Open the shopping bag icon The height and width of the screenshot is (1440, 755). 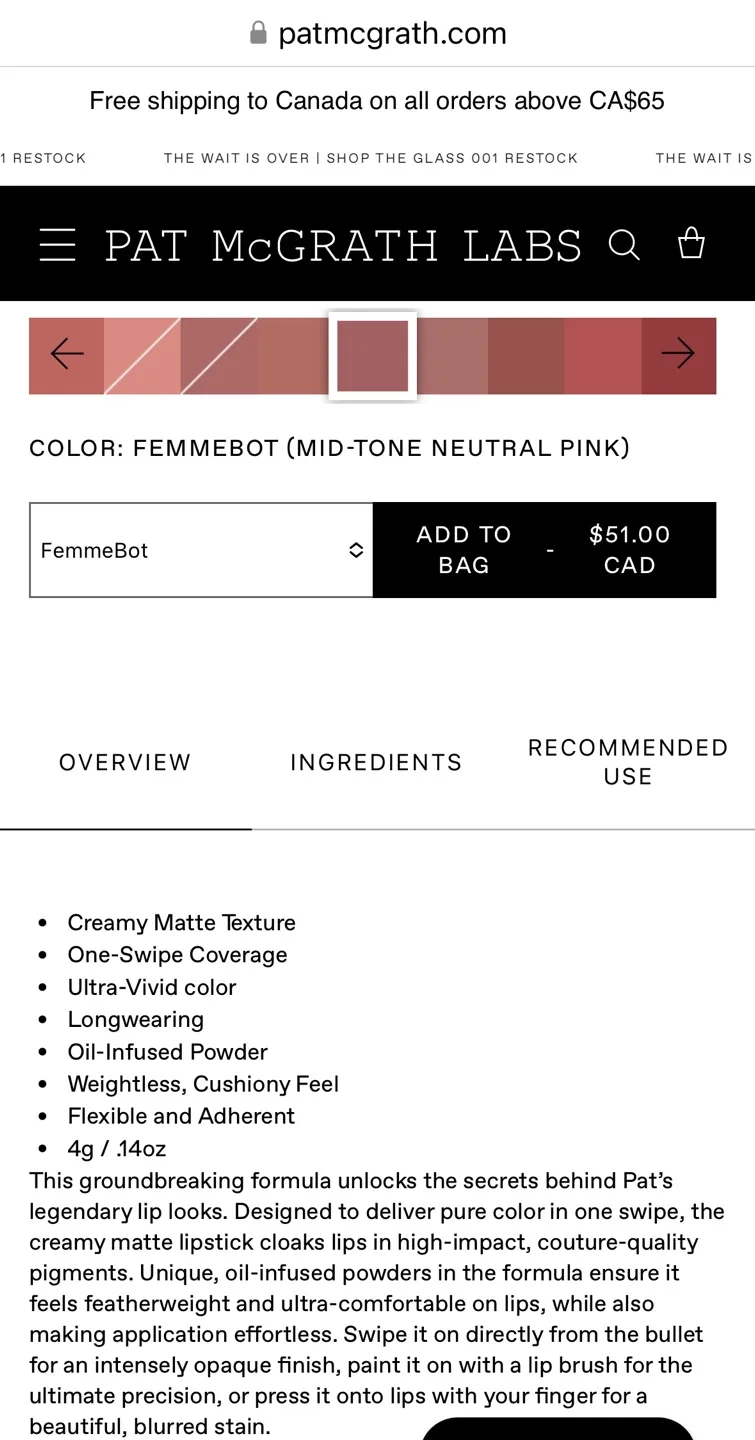point(691,243)
